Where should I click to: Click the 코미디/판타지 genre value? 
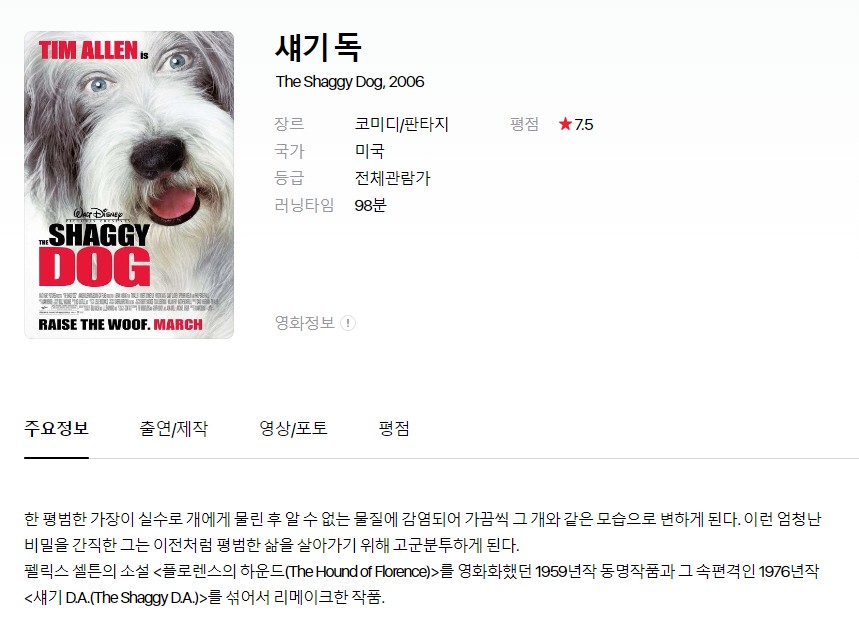(402, 124)
